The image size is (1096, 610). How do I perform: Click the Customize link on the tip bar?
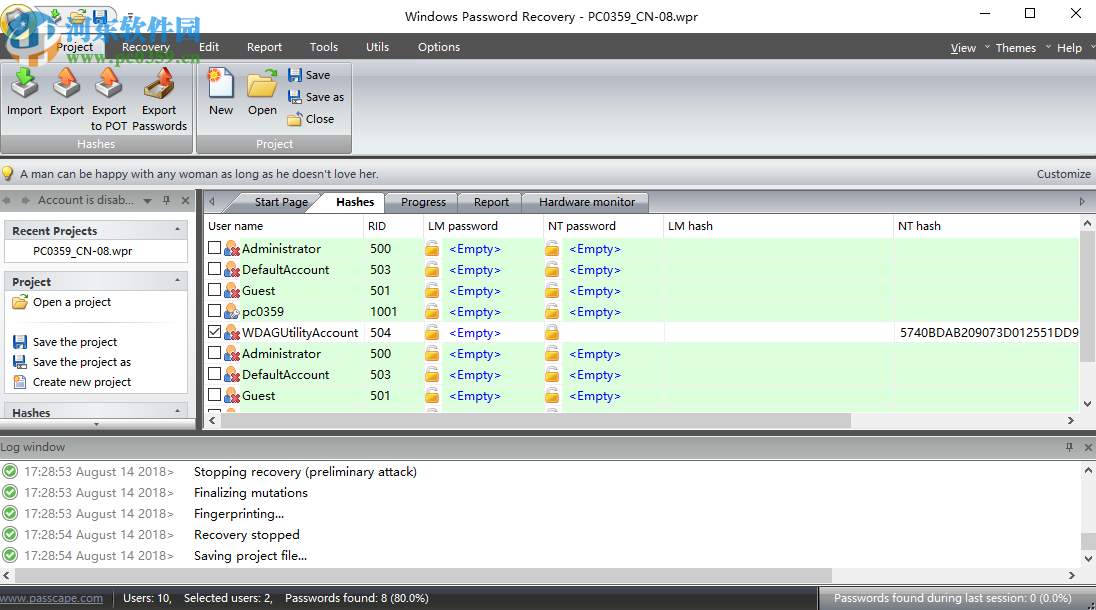click(x=1063, y=173)
